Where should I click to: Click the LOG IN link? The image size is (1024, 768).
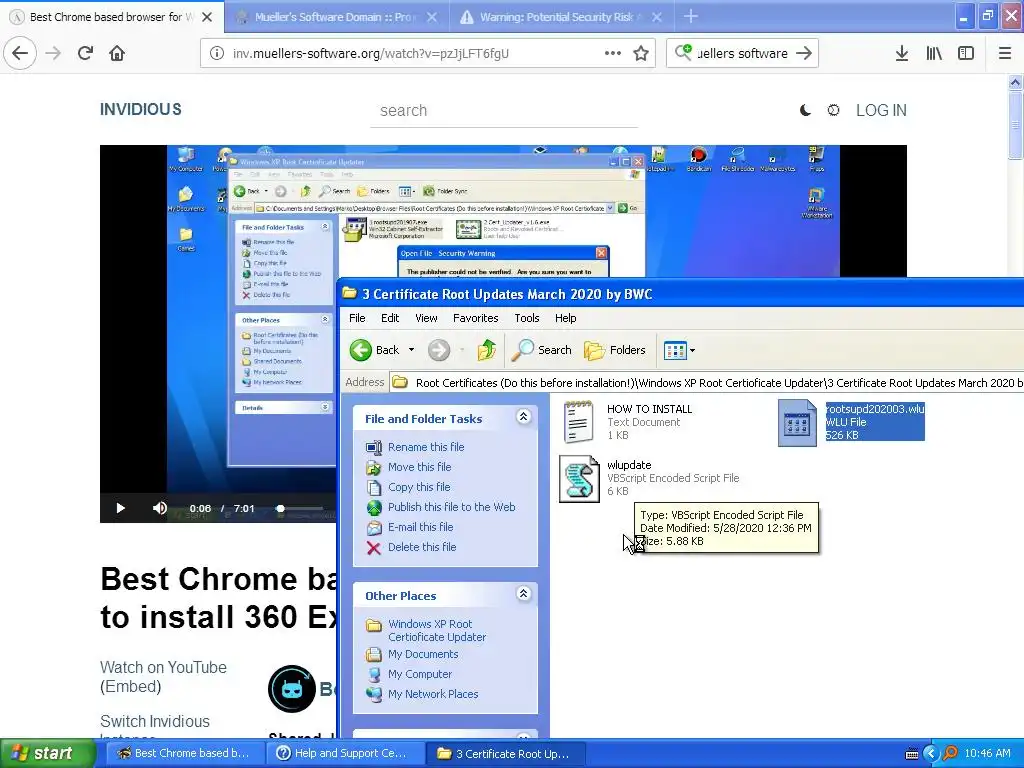tap(881, 110)
